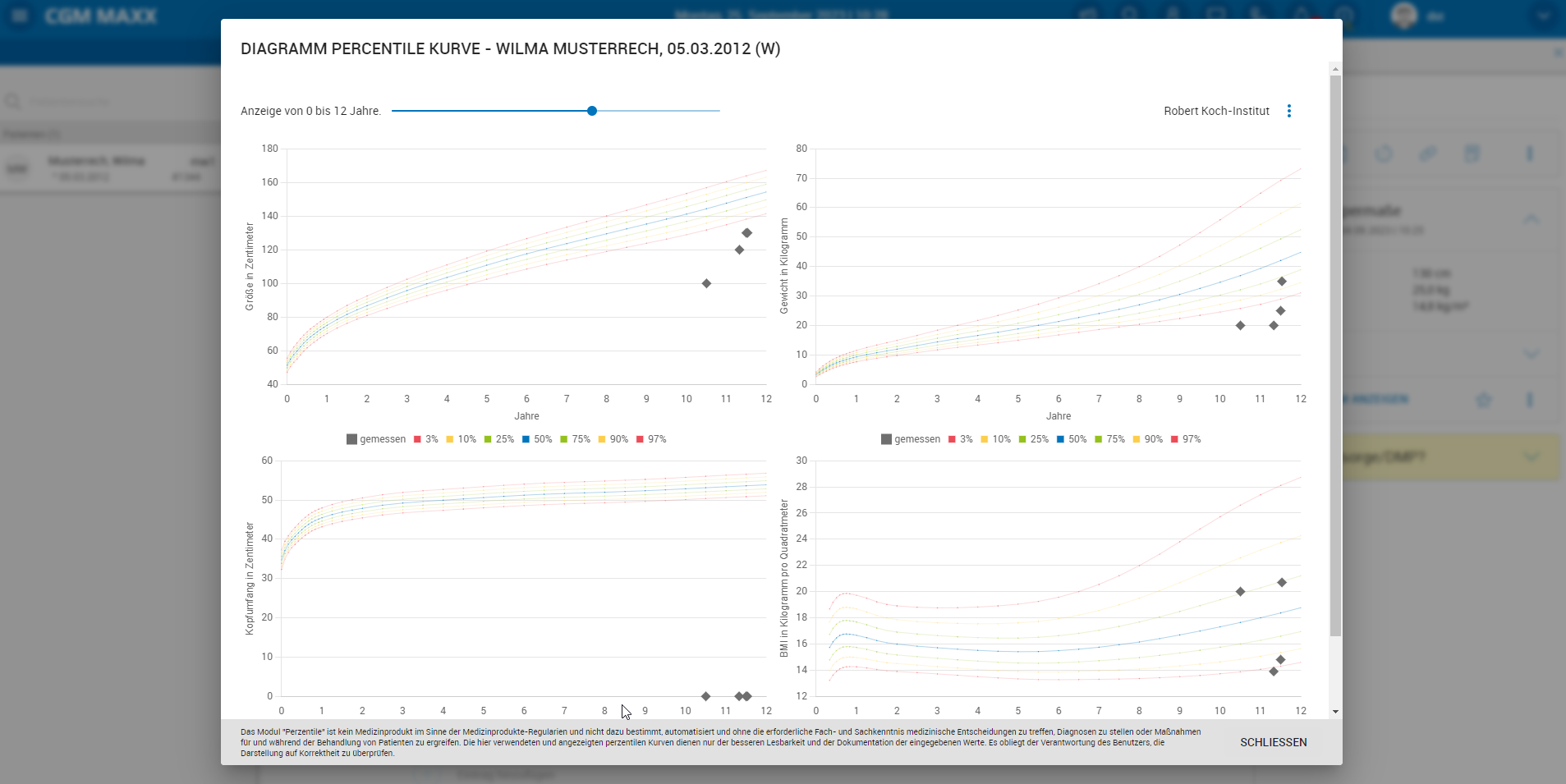Click the scroll-down arrow of the dialog scrollbar
This screenshot has width=1566, height=784.
(x=1335, y=712)
